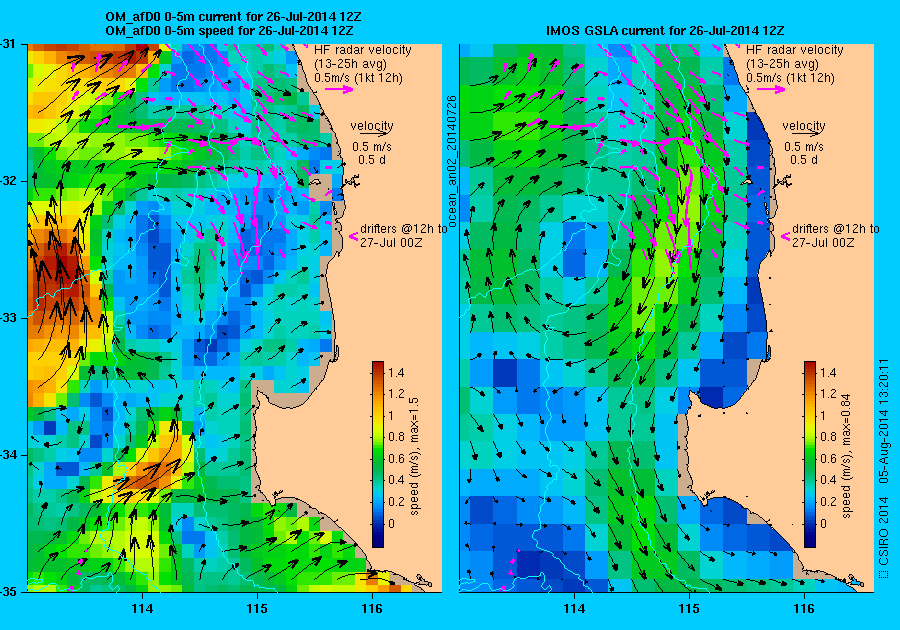This screenshot has height=630, width=900.
Task: Click 'HF radar velocity' label in right map
Action: (x=795, y=50)
